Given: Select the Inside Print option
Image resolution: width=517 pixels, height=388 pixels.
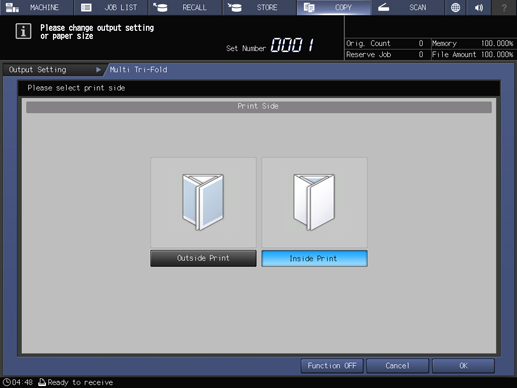Looking at the screenshot, I should pyautogui.click(x=314, y=258).
